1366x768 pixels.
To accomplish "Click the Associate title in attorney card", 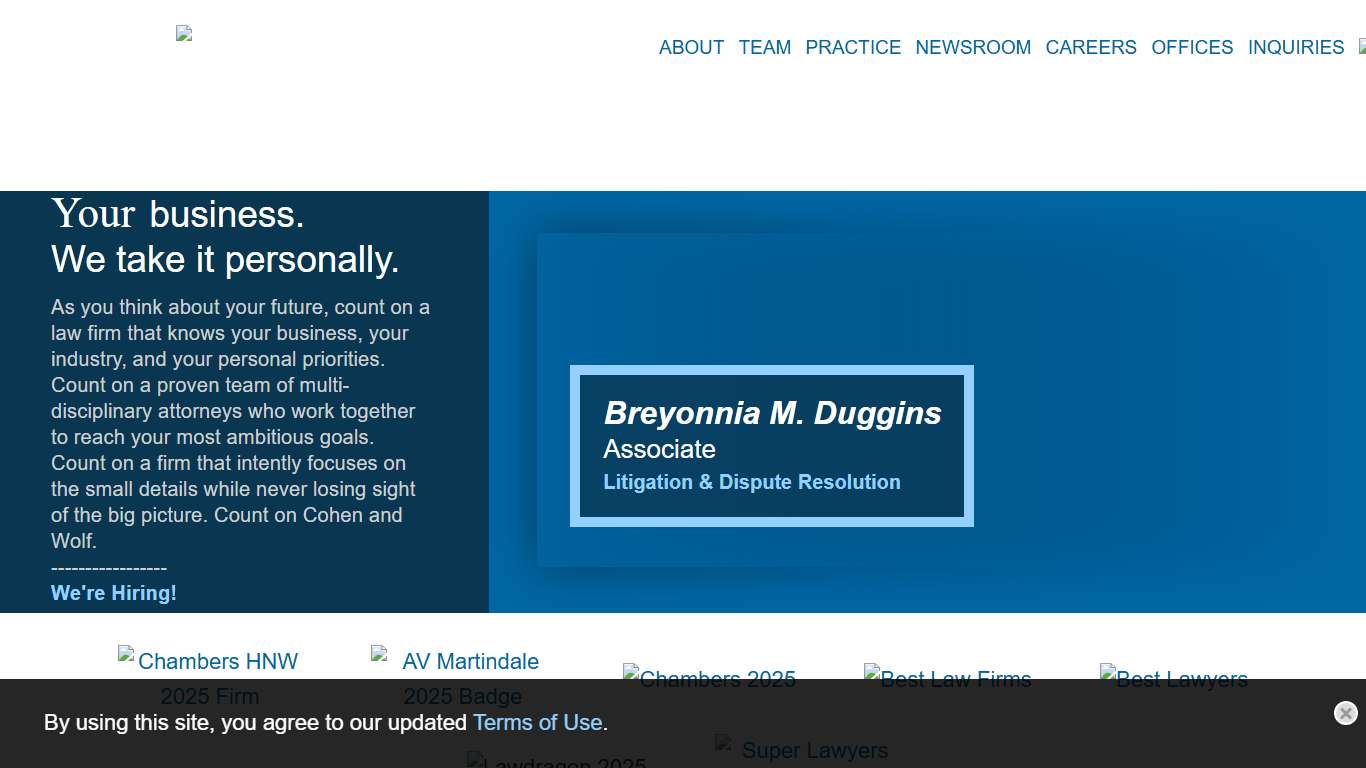I will click(659, 449).
